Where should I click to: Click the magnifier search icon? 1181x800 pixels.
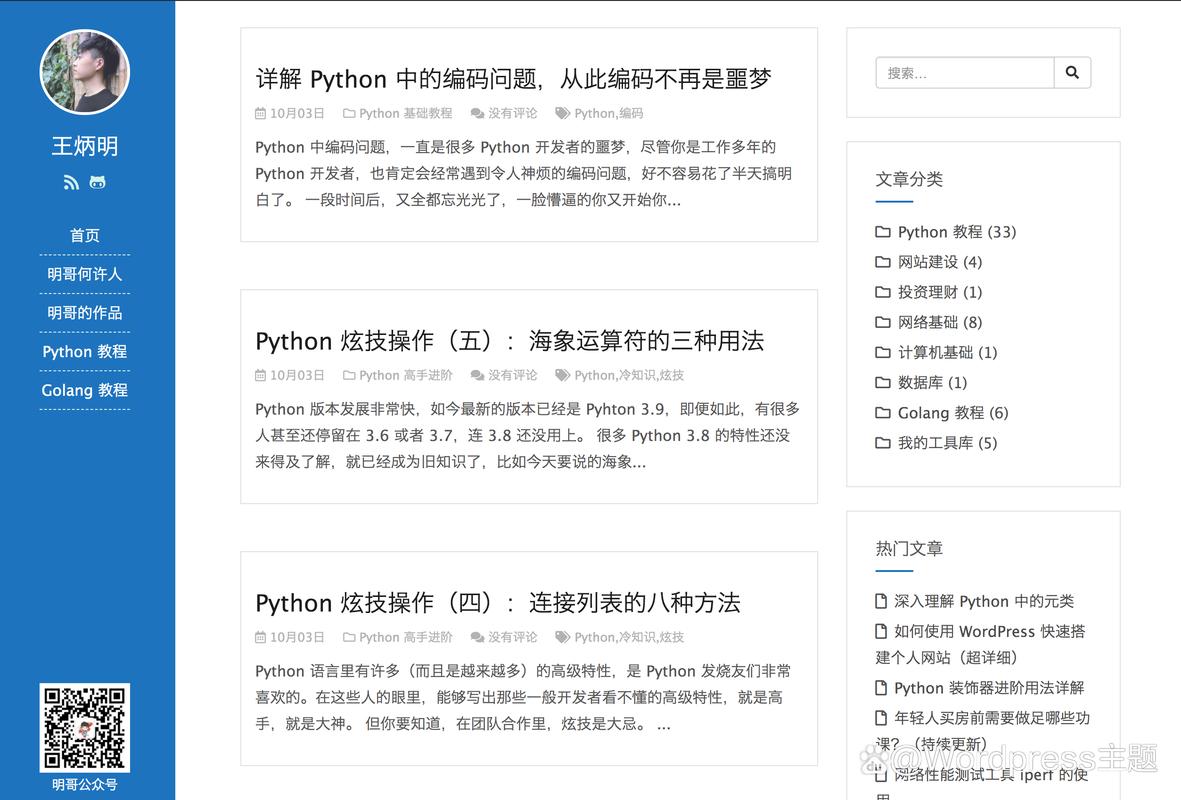point(1072,72)
